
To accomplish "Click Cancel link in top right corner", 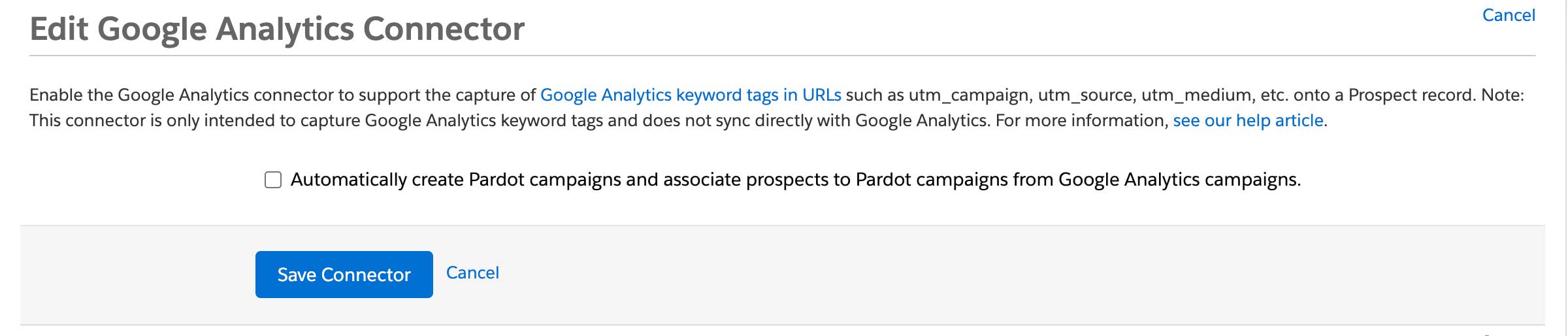I will tap(1509, 15).
